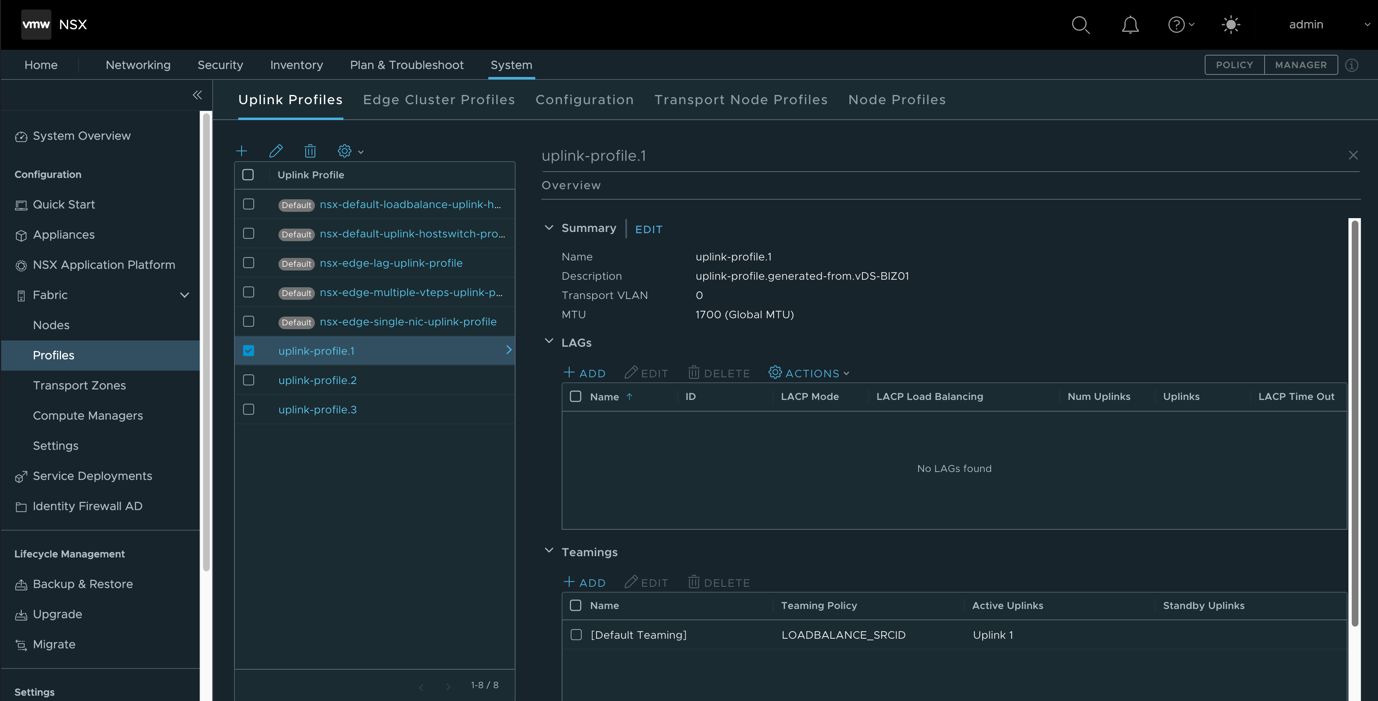Click ADD in Teamings section
Image resolution: width=1378 pixels, height=701 pixels.
pos(585,583)
